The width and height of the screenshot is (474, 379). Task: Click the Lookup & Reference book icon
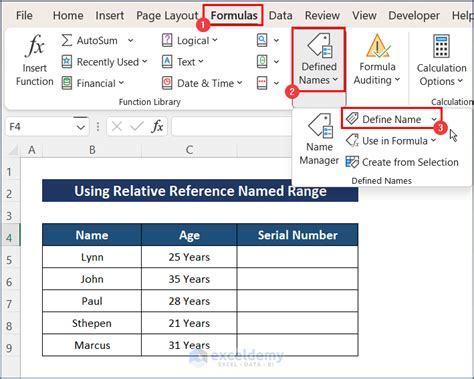click(262, 40)
